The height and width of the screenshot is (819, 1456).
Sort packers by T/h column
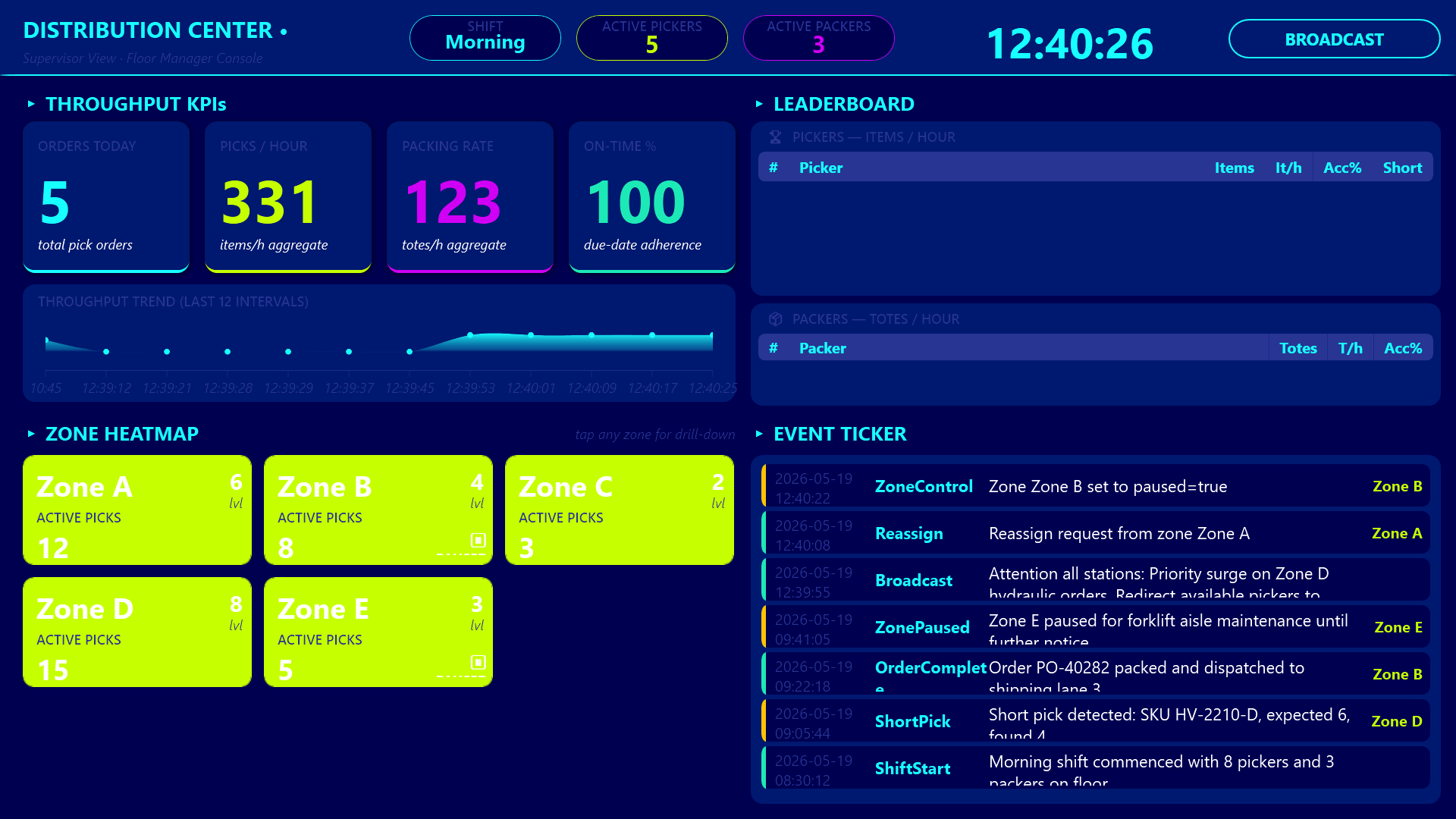click(1351, 348)
